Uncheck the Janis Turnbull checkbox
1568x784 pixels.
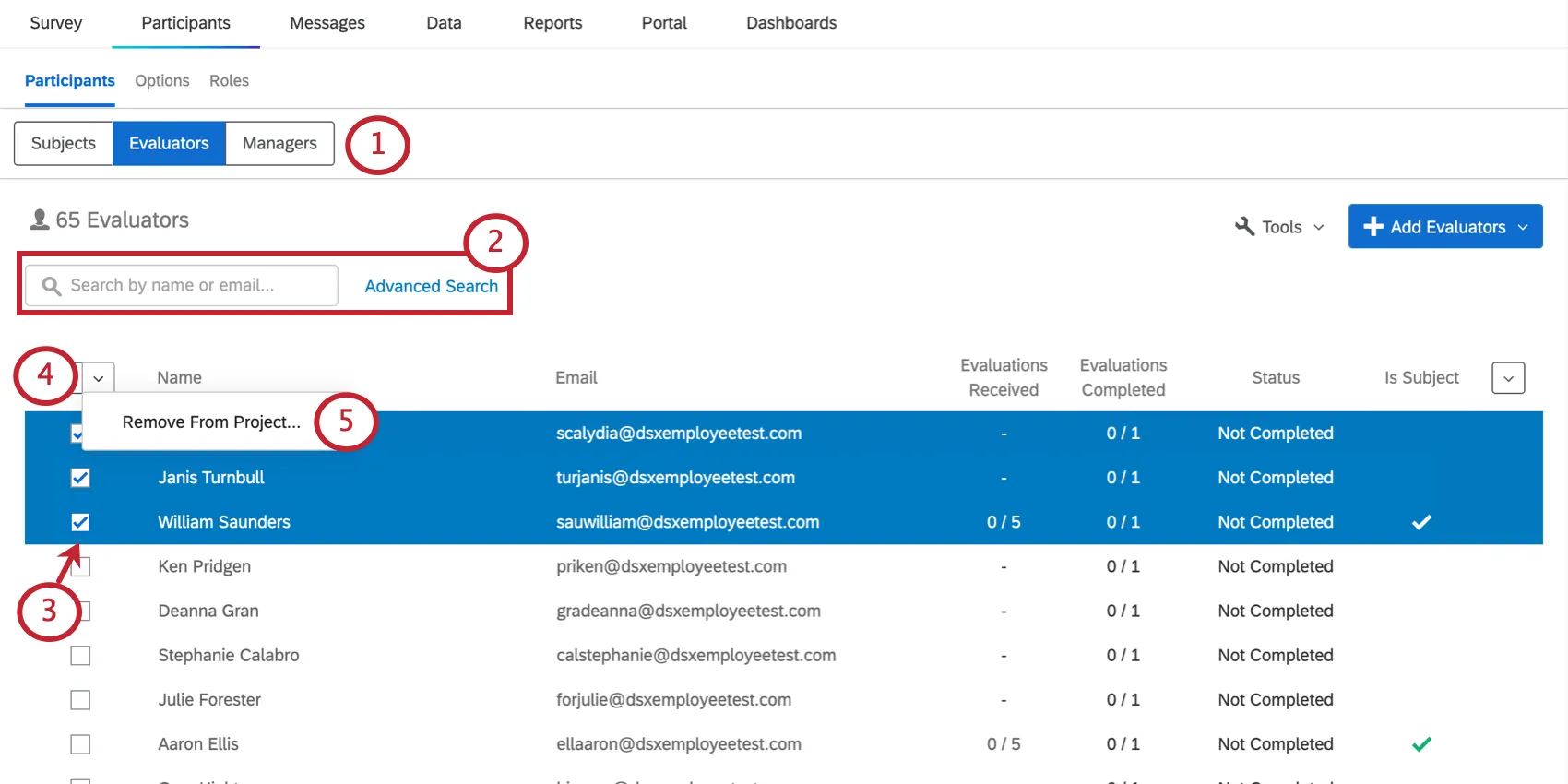(80, 478)
